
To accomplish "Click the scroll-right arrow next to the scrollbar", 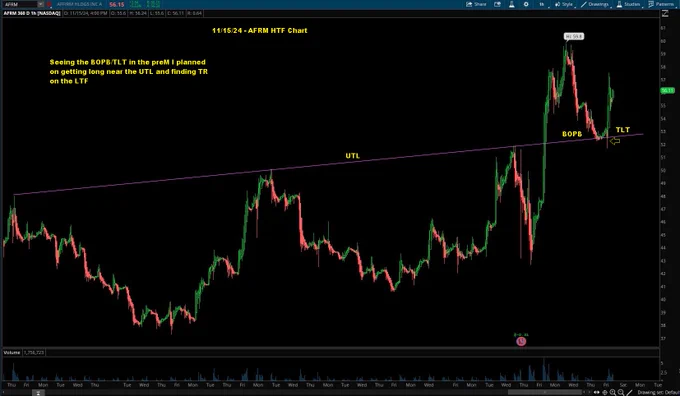I will coord(589,392).
